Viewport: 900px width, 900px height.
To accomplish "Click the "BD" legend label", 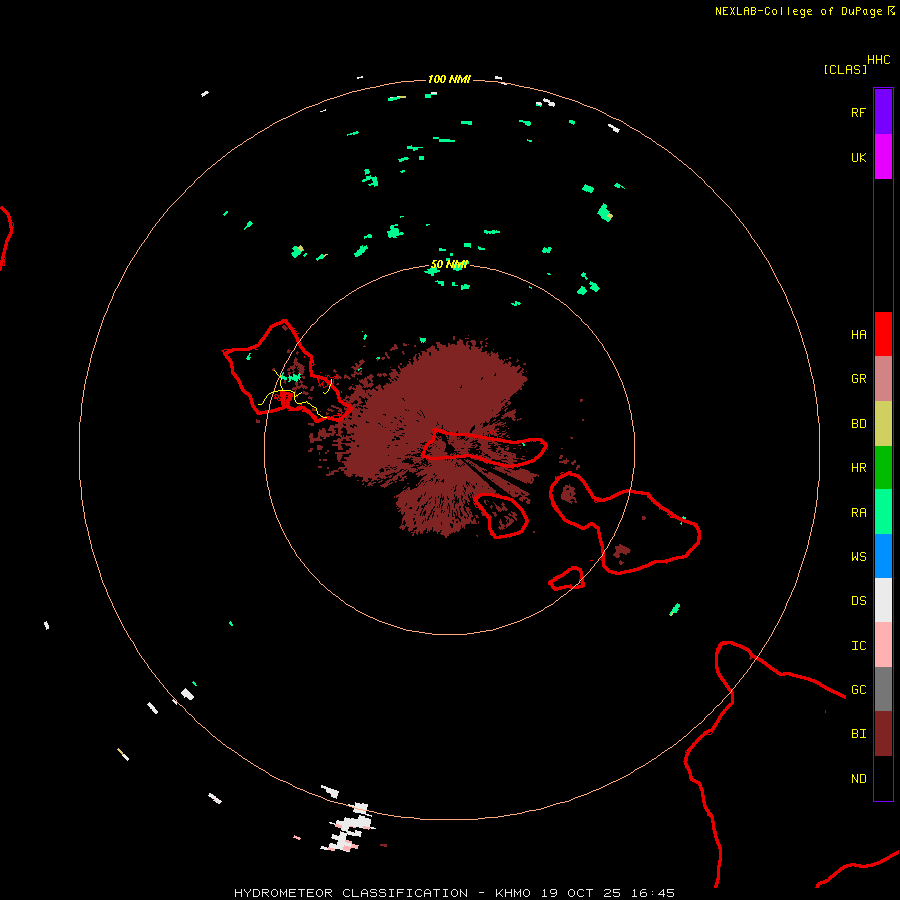I will (858, 424).
